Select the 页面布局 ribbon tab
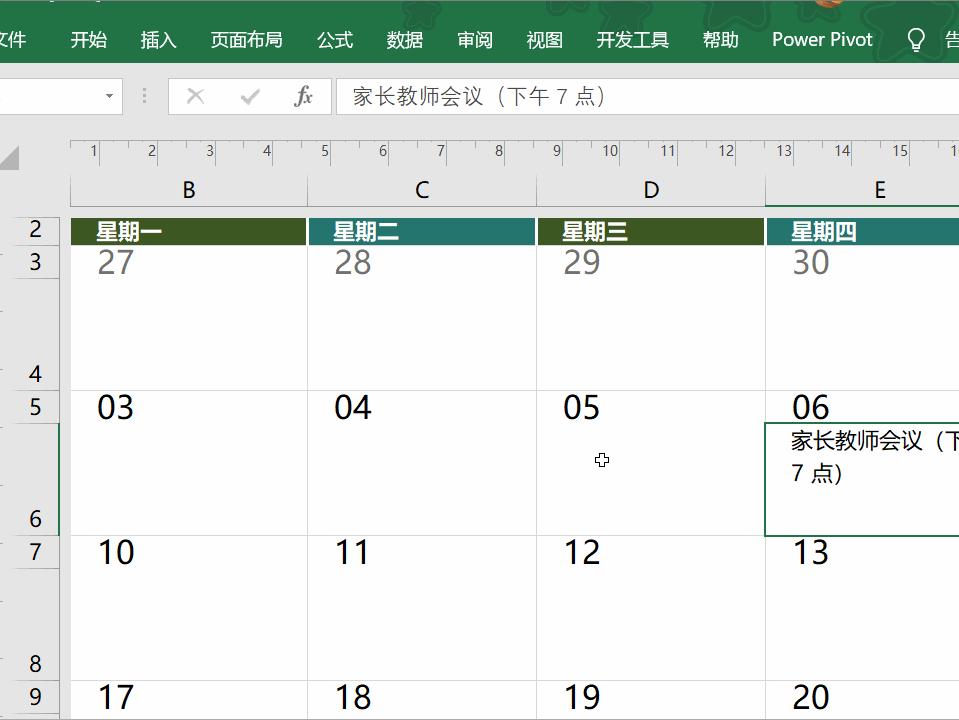 [245, 39]
